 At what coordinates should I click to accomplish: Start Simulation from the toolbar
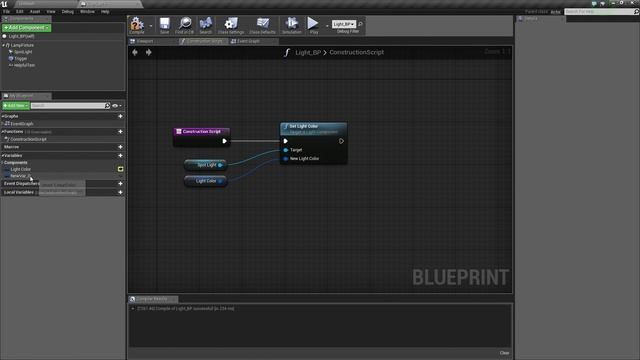(x=292, y=25)
